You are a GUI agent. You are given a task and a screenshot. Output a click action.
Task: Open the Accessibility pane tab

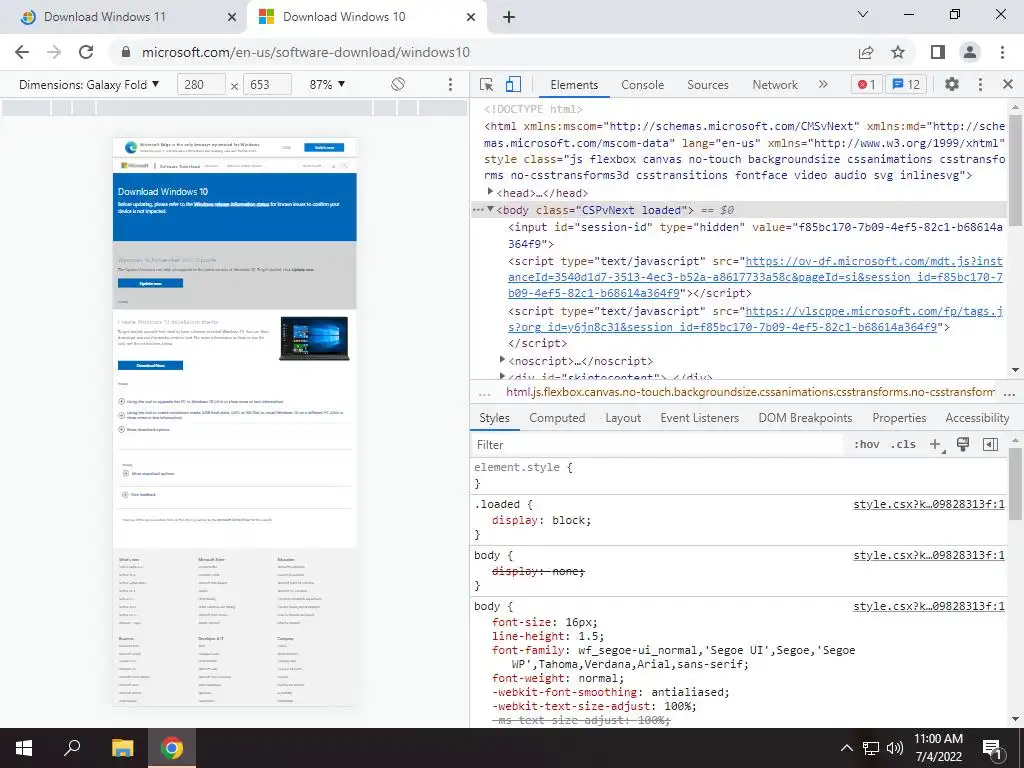[x=977, y=418]
